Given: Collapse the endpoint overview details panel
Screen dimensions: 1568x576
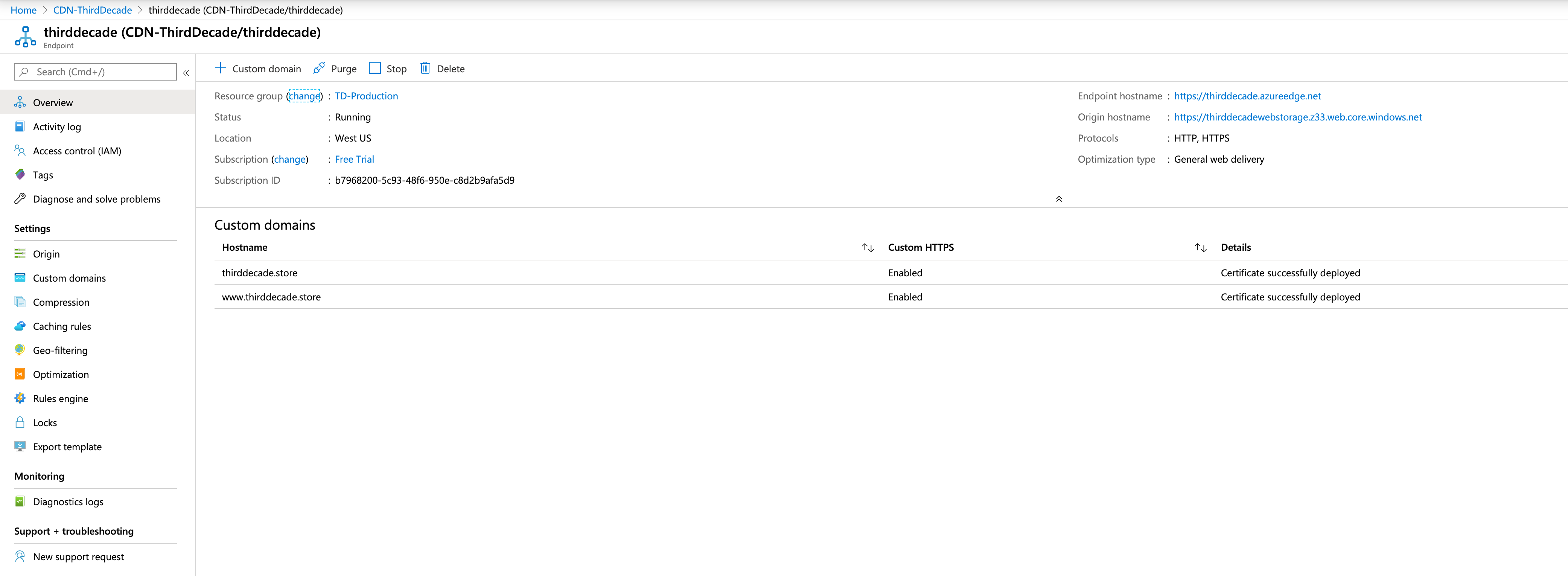Looking at the screenshot, I should pyautogui.click(x=1059, y=198).
